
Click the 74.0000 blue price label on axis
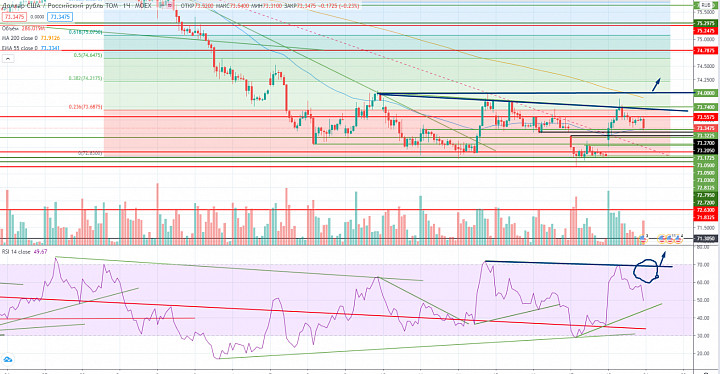tap(706, 93)
